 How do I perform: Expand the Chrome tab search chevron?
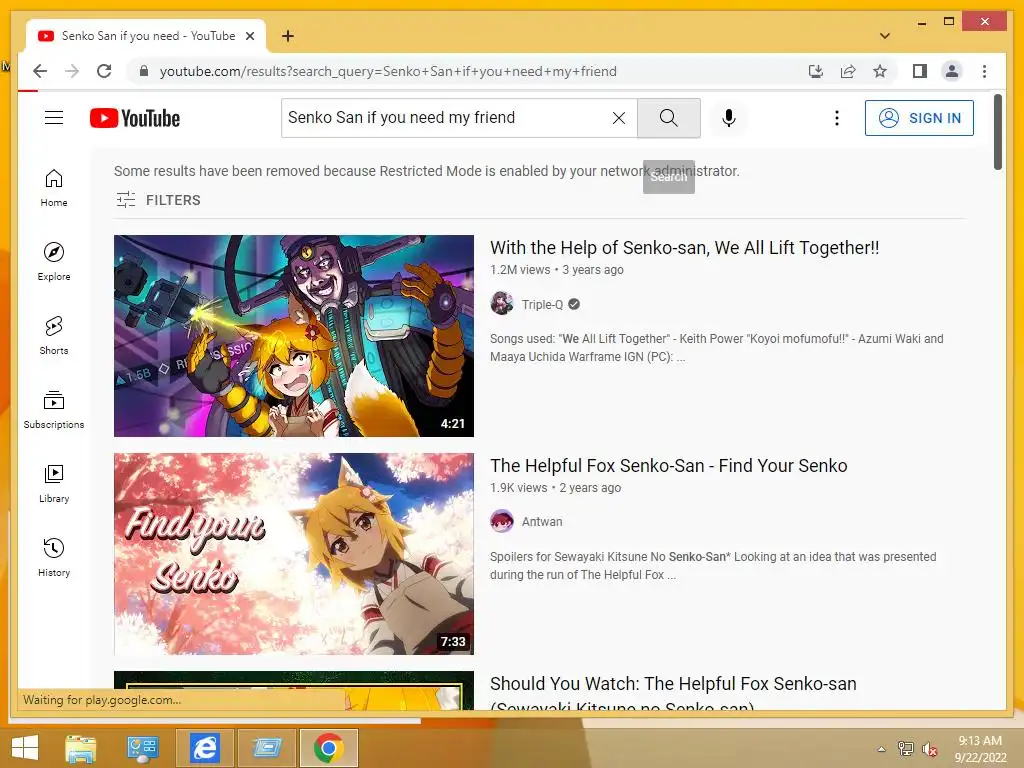[x=884, y=36]
